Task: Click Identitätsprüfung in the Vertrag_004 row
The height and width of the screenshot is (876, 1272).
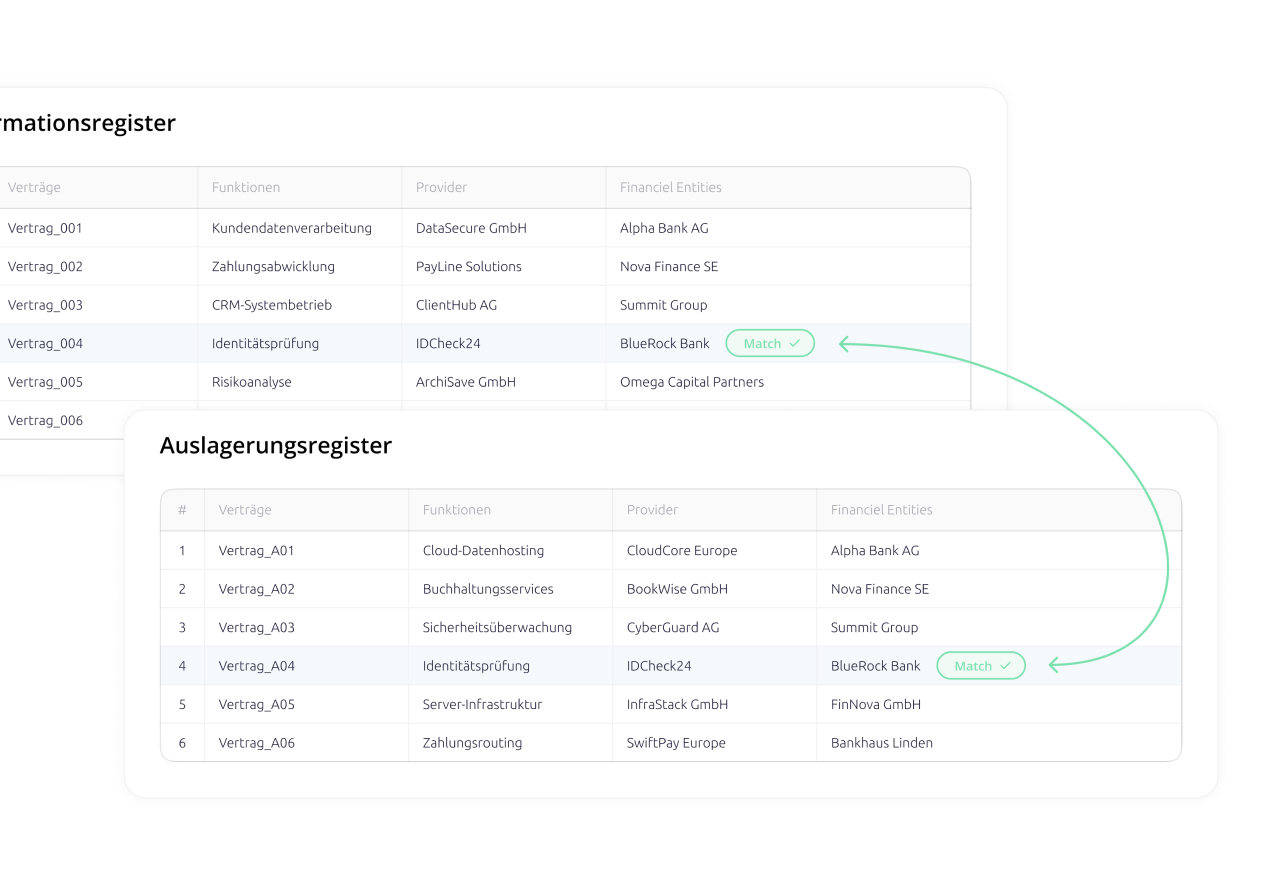Action: click(x=265, y=343)
